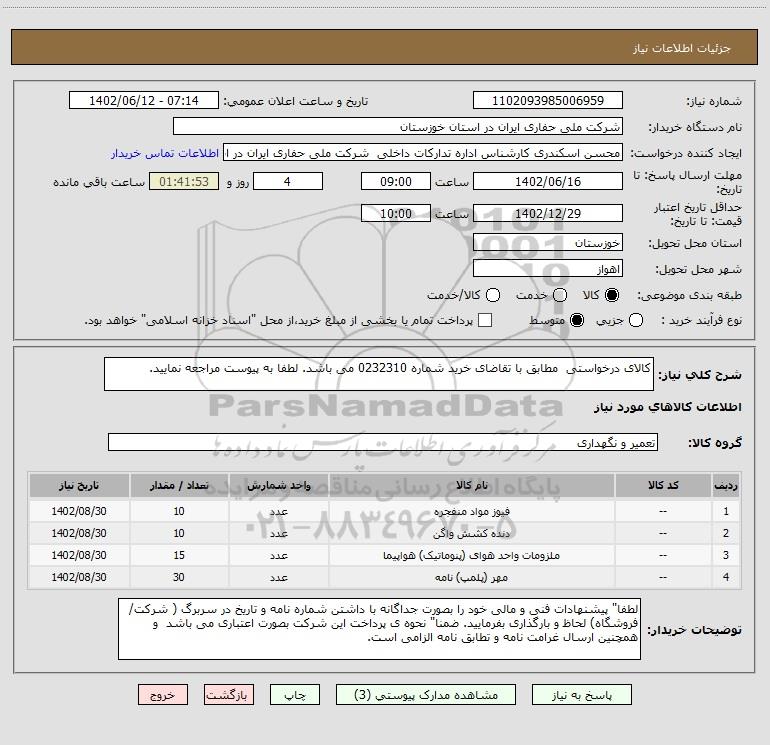Click delivery city field اهواز
Viewport: 770px width, 745px height.
pos(548,269)
